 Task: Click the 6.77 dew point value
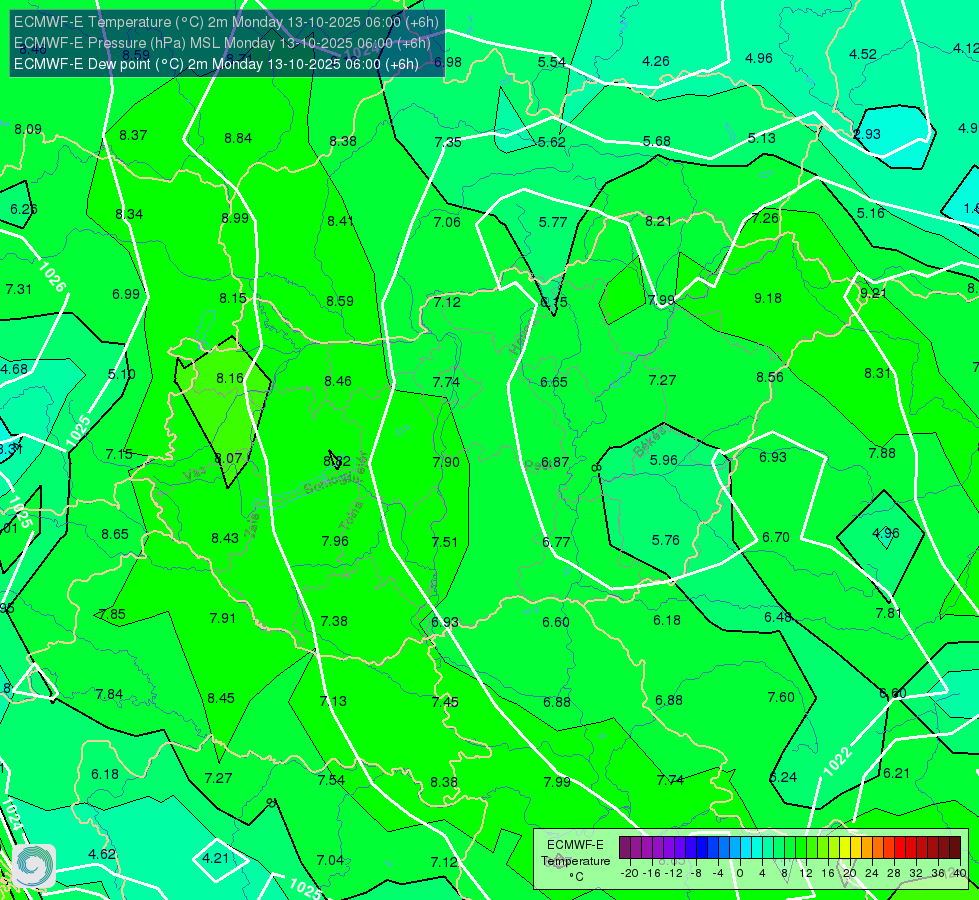coord(556,542)
